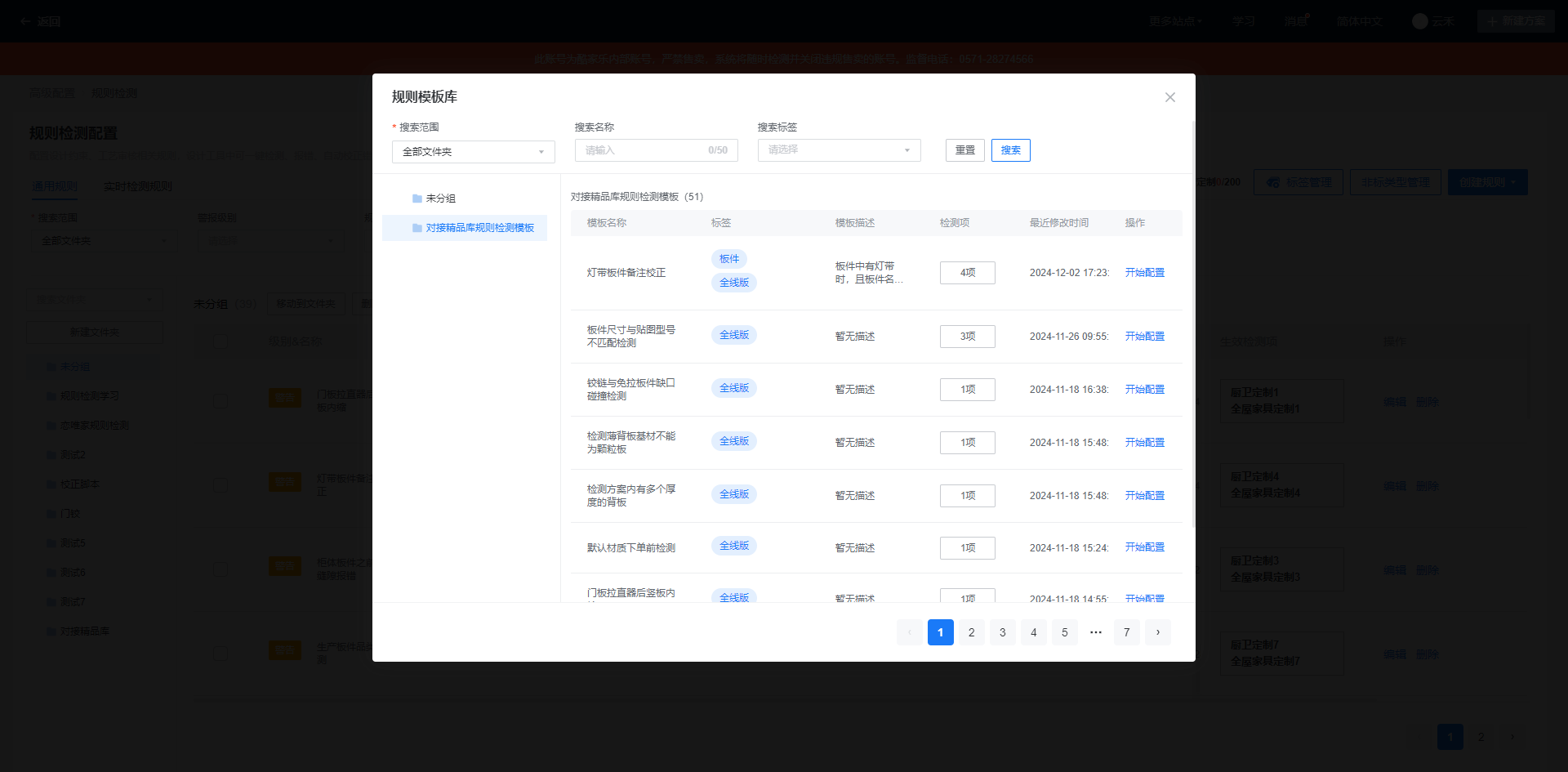The height and width of the screenshot is (772, 1568).
Task: Jump to page 7 in pagination
Action: pos(1126,632)
